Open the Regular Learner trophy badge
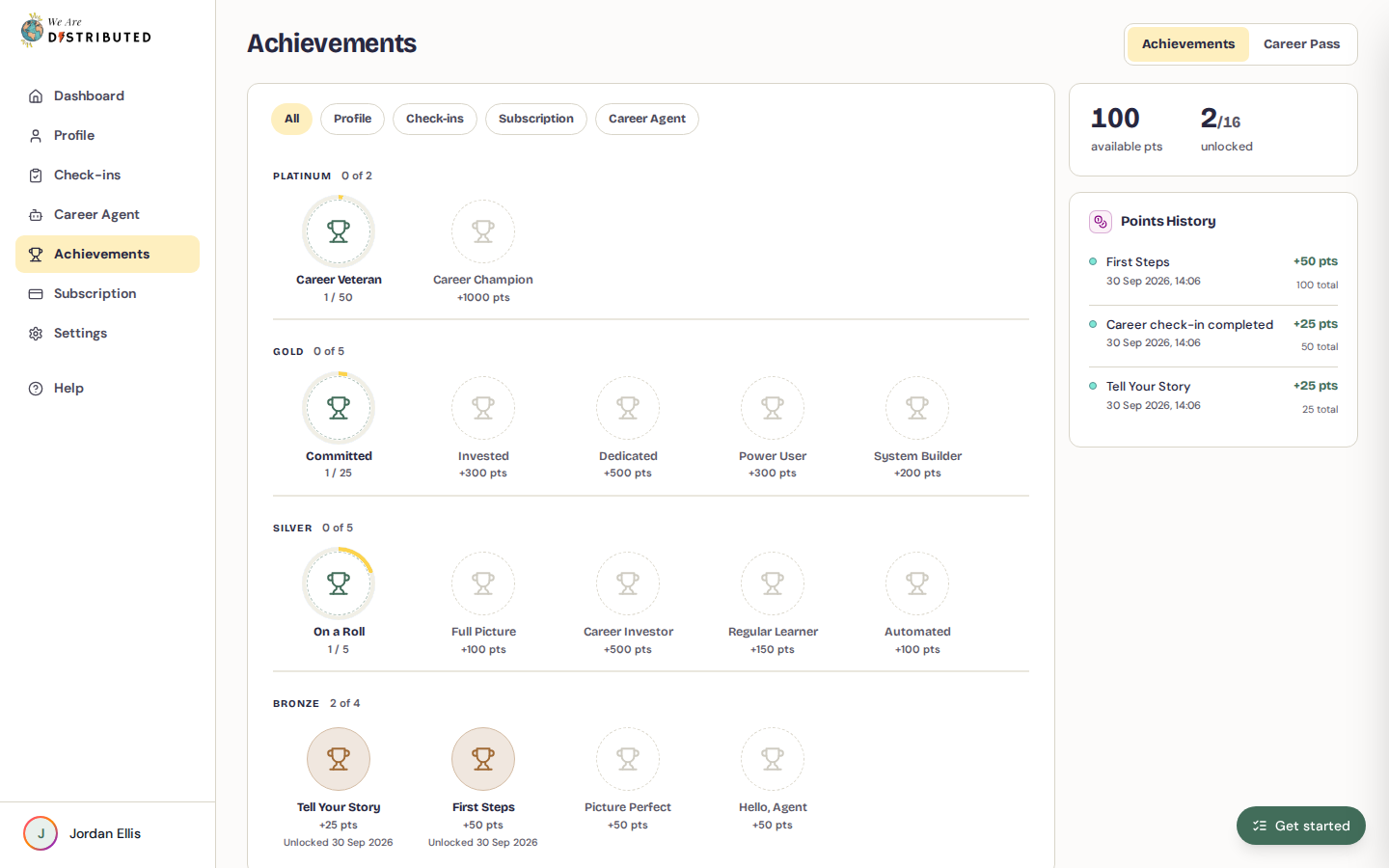1389x868 pixels. pyautogui.click(x=773, y=583)
